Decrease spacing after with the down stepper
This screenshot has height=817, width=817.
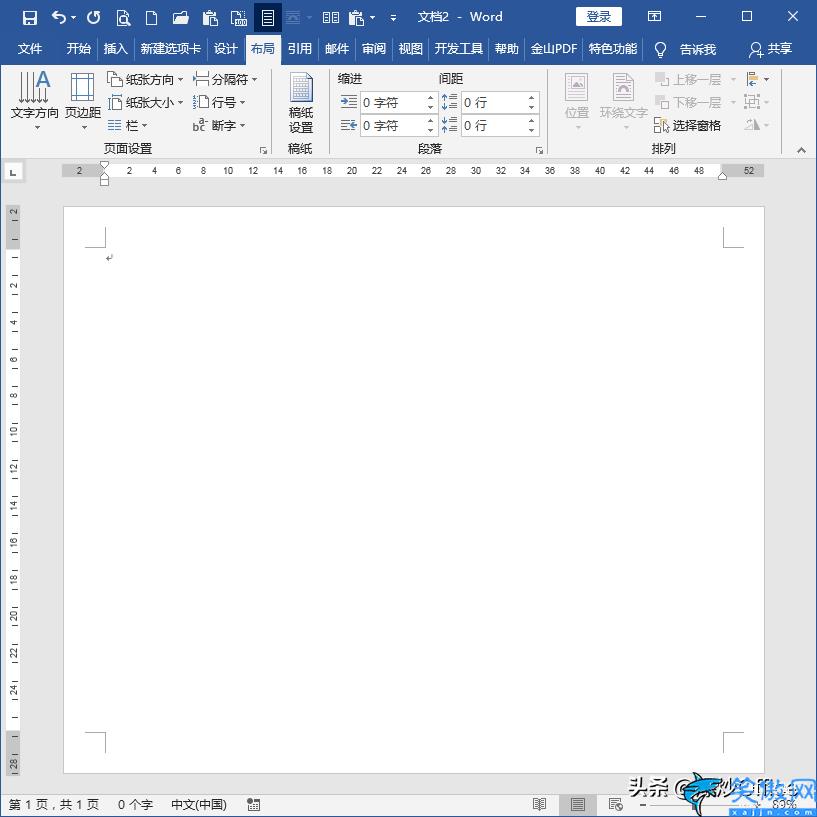(531, 130)
